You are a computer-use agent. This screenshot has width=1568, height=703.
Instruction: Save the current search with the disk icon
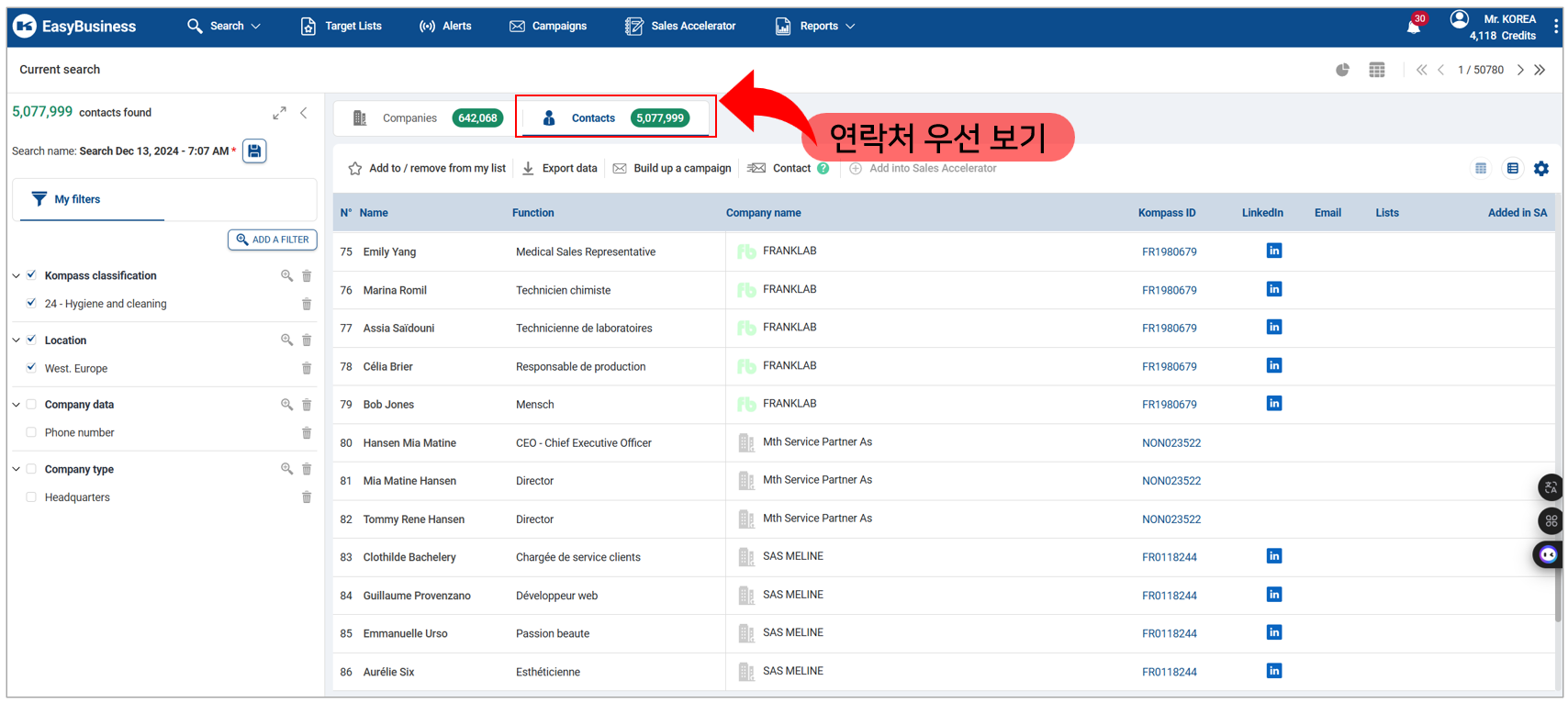point(254,151)
